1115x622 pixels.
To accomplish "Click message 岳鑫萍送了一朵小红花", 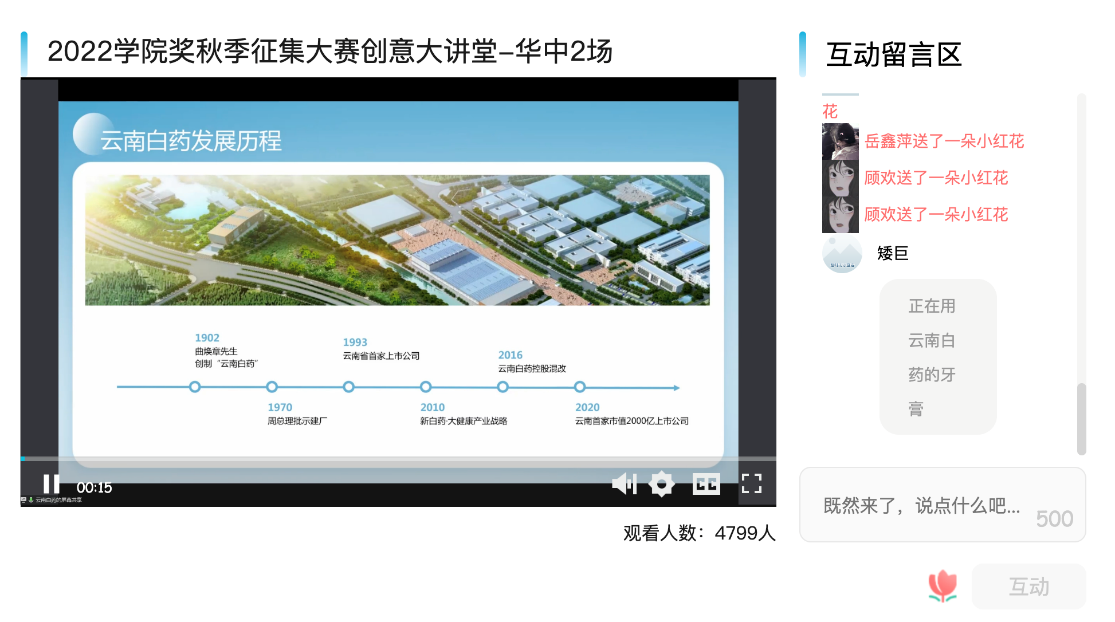I will coord(944,141).
